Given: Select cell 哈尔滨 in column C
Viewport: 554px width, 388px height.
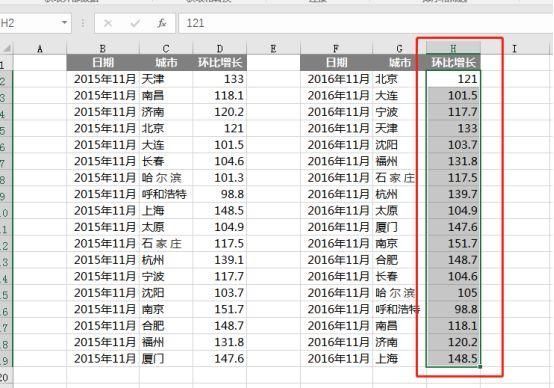Looking at the screenshot, I should (x=166, y=178).
